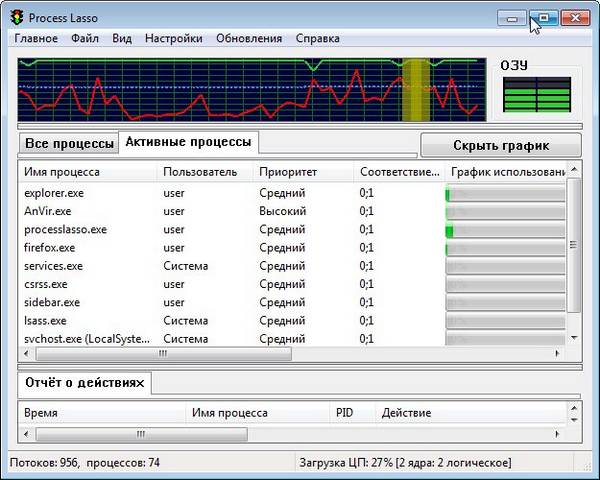Click the explorer.exe usage graph bar
The image size is (600, 480).
tap(505, 193)
